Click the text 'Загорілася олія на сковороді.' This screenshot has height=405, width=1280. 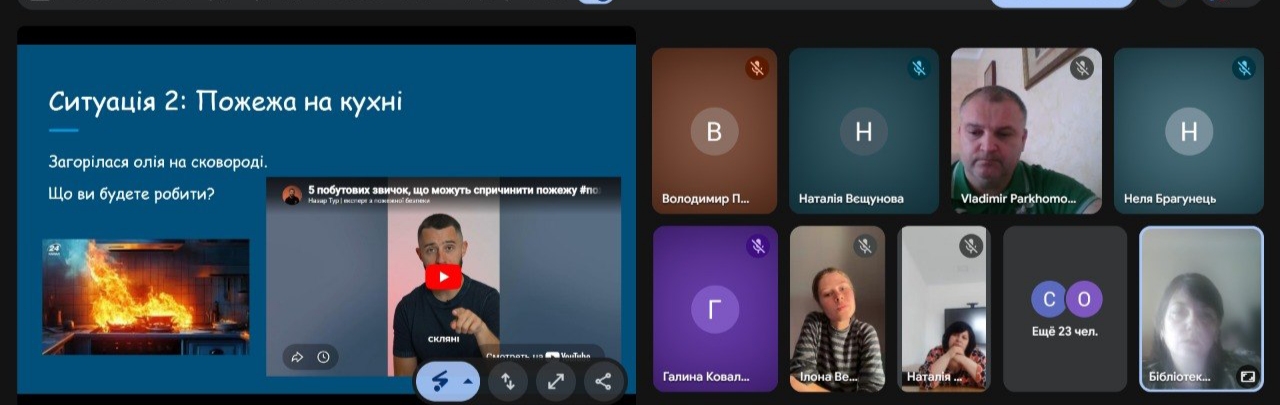(158, 161)
